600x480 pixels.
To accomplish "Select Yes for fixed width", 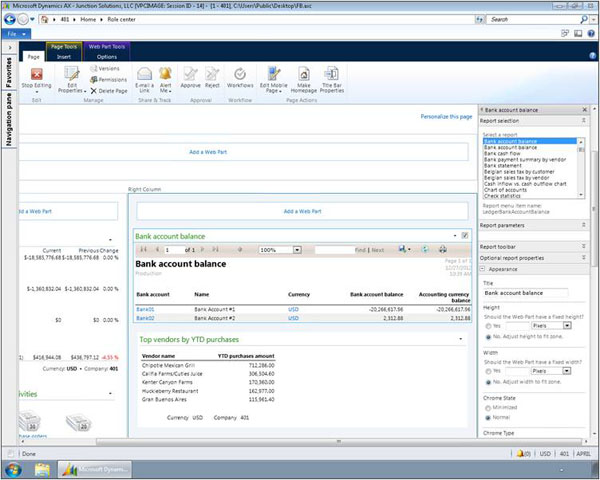I will 488,371.
